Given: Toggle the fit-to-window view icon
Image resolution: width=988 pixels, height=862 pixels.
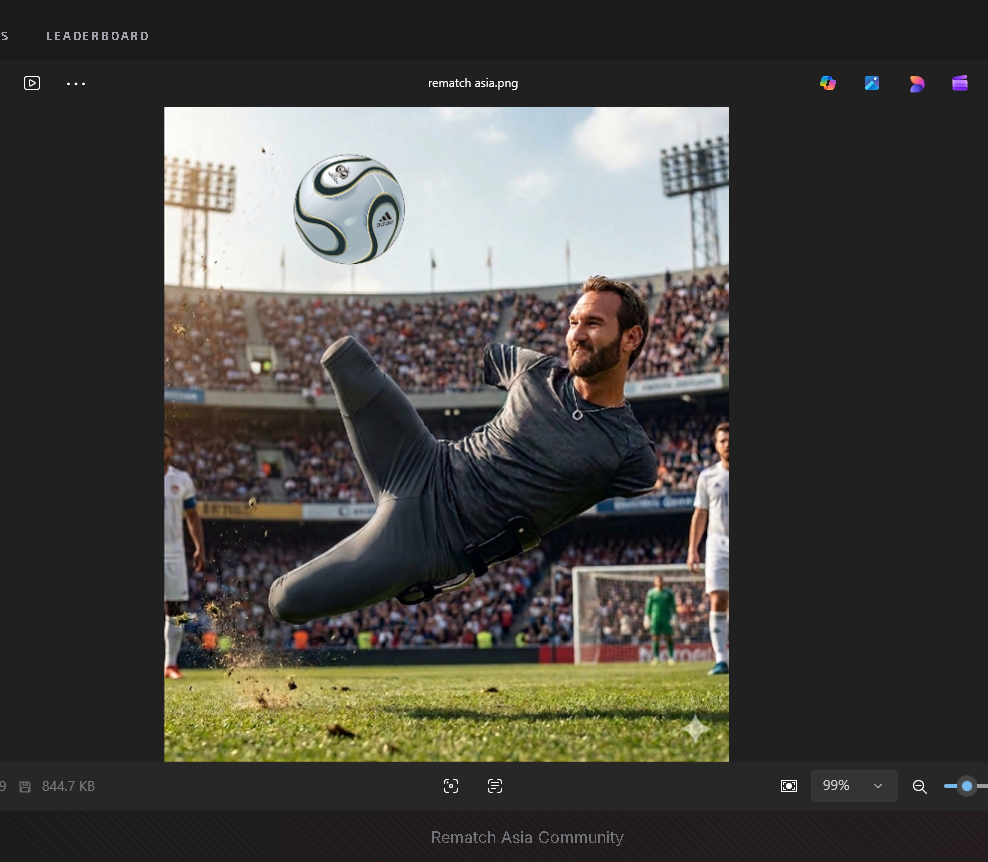Looking at the screenshot, I should point(789,786).
